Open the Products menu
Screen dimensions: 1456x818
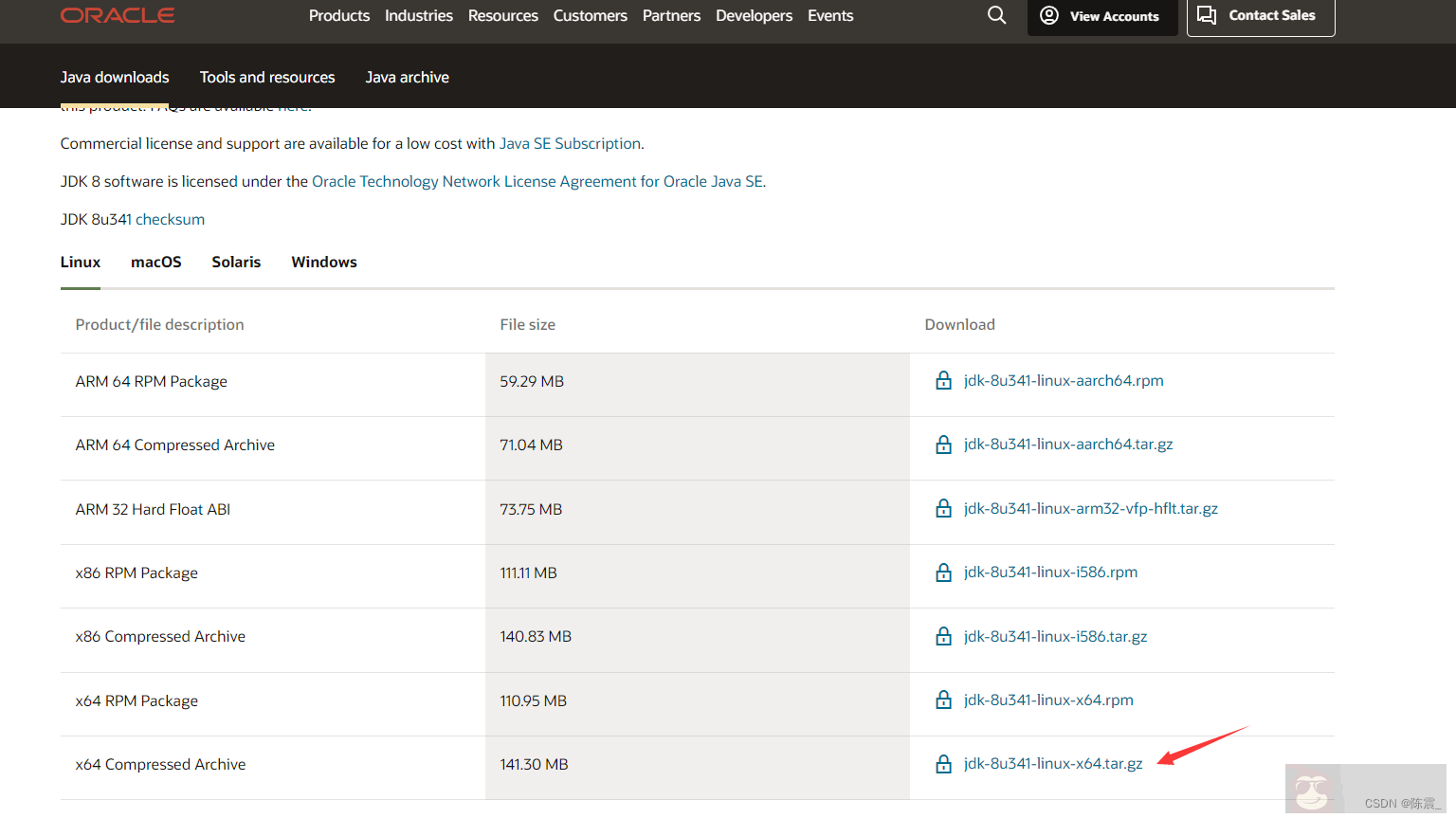pos(339,16)
